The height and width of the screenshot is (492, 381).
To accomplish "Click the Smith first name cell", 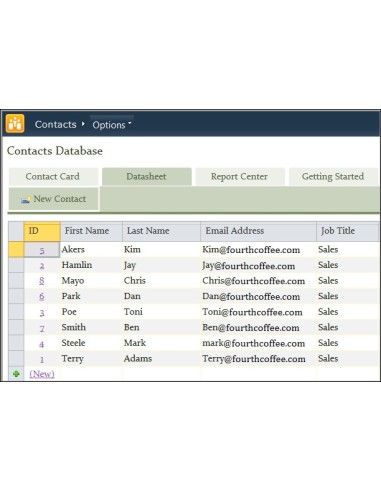I will point(91,327).
